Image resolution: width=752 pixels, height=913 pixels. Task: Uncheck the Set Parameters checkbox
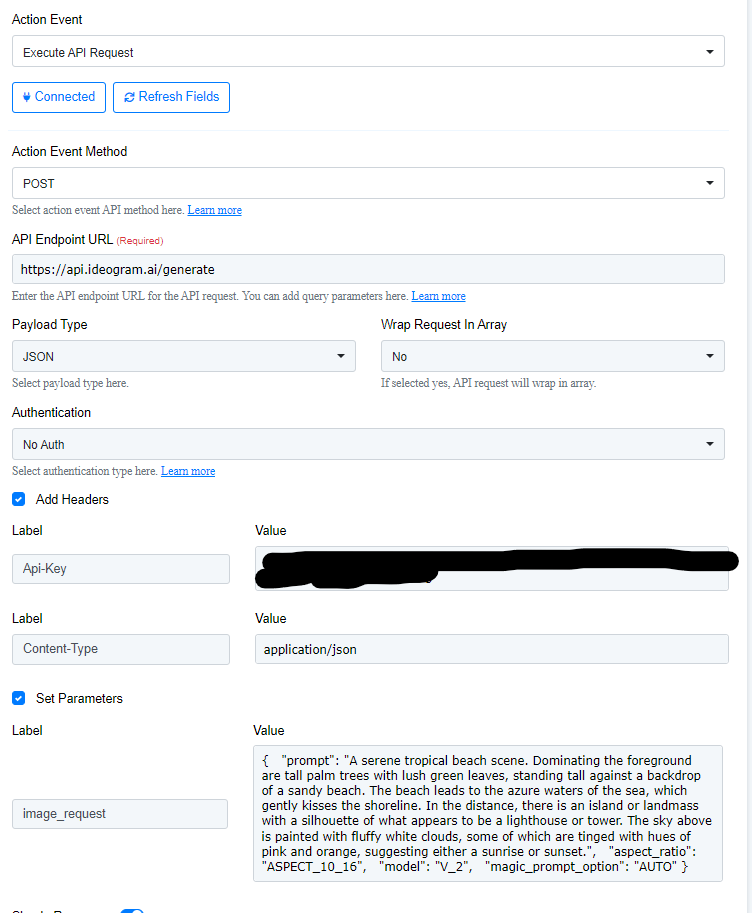pyautogui.click(x=19, y=698)
